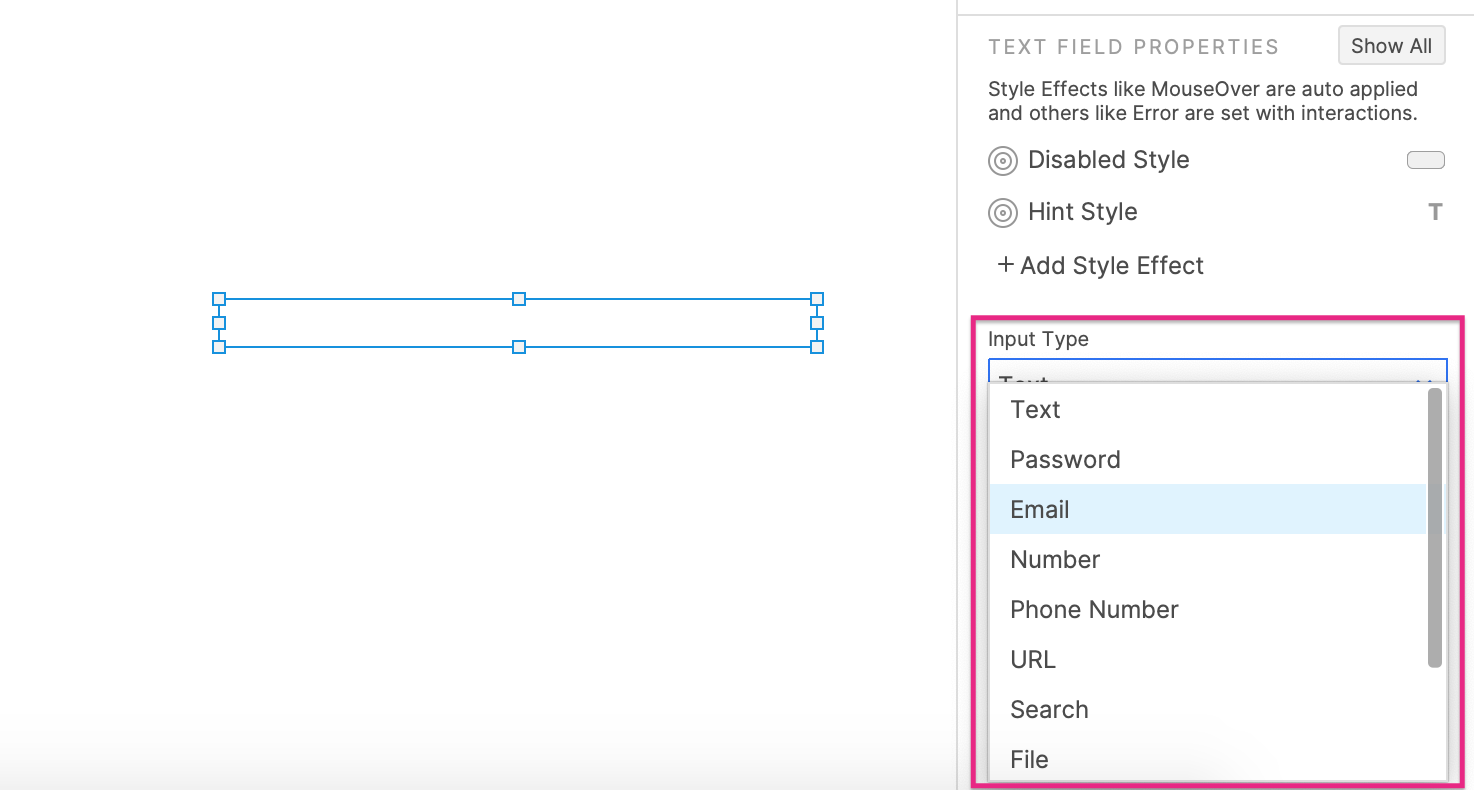The image size is (1474, 790).
Task: Select the Number input type option
Action: pos(1055,559)
